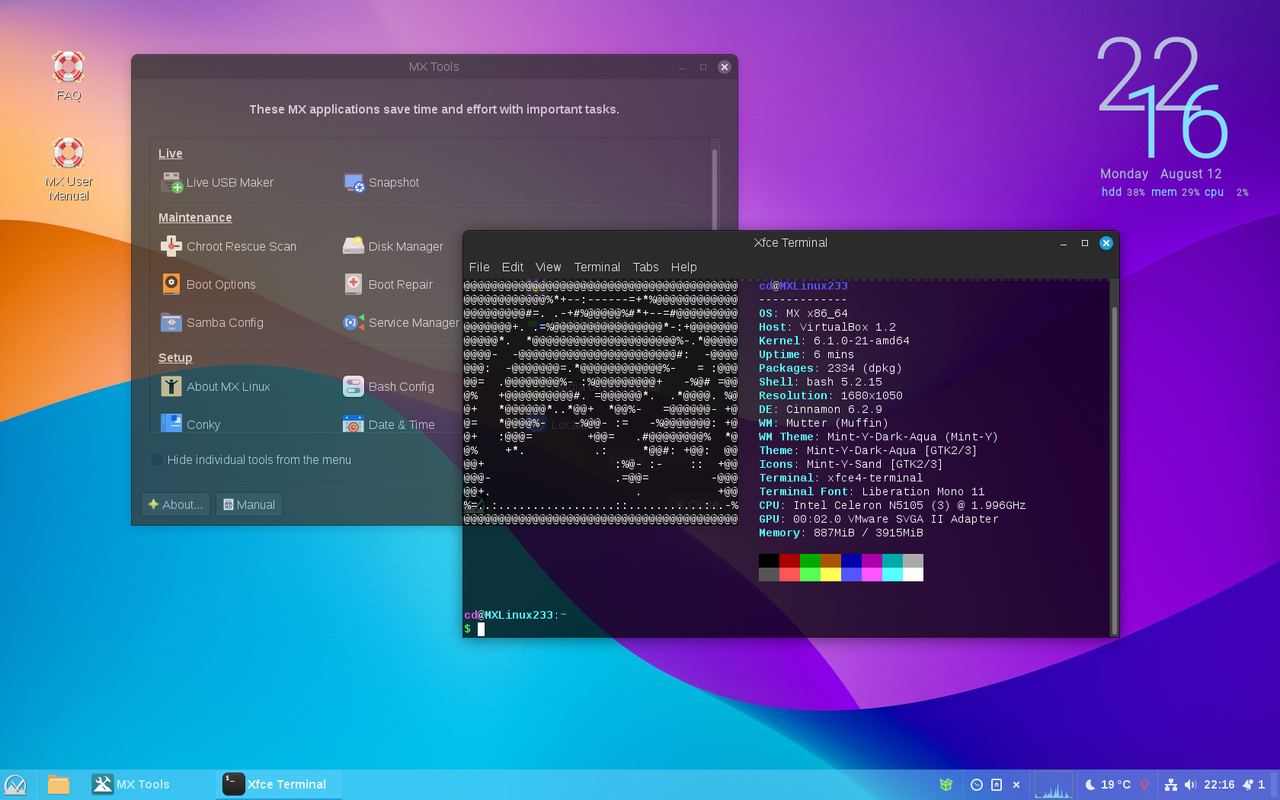Click the 'CPU: Intel Celeron N5105' line
The width and height of the screenshot is (1280, 800).
892,506
